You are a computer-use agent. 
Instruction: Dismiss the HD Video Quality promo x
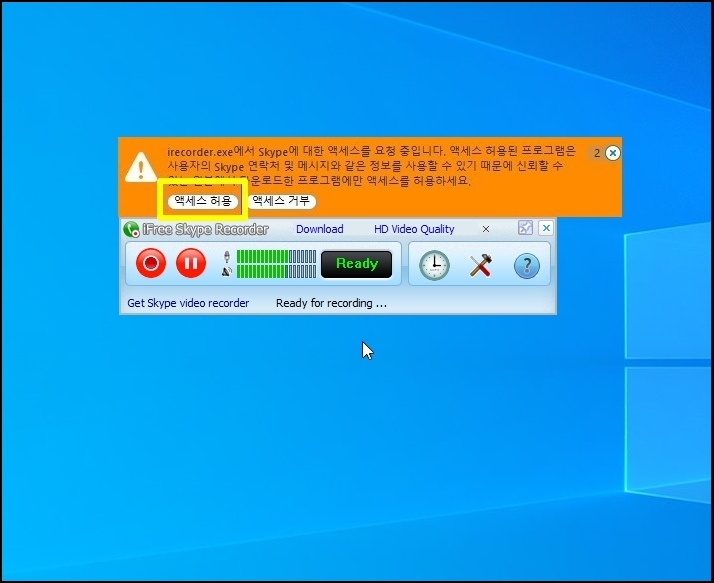click(x=486, y=229)
